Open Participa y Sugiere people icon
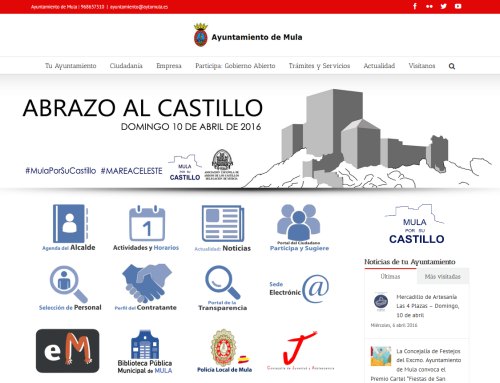This screenshot has width=500, height=383. coord(299,228)
